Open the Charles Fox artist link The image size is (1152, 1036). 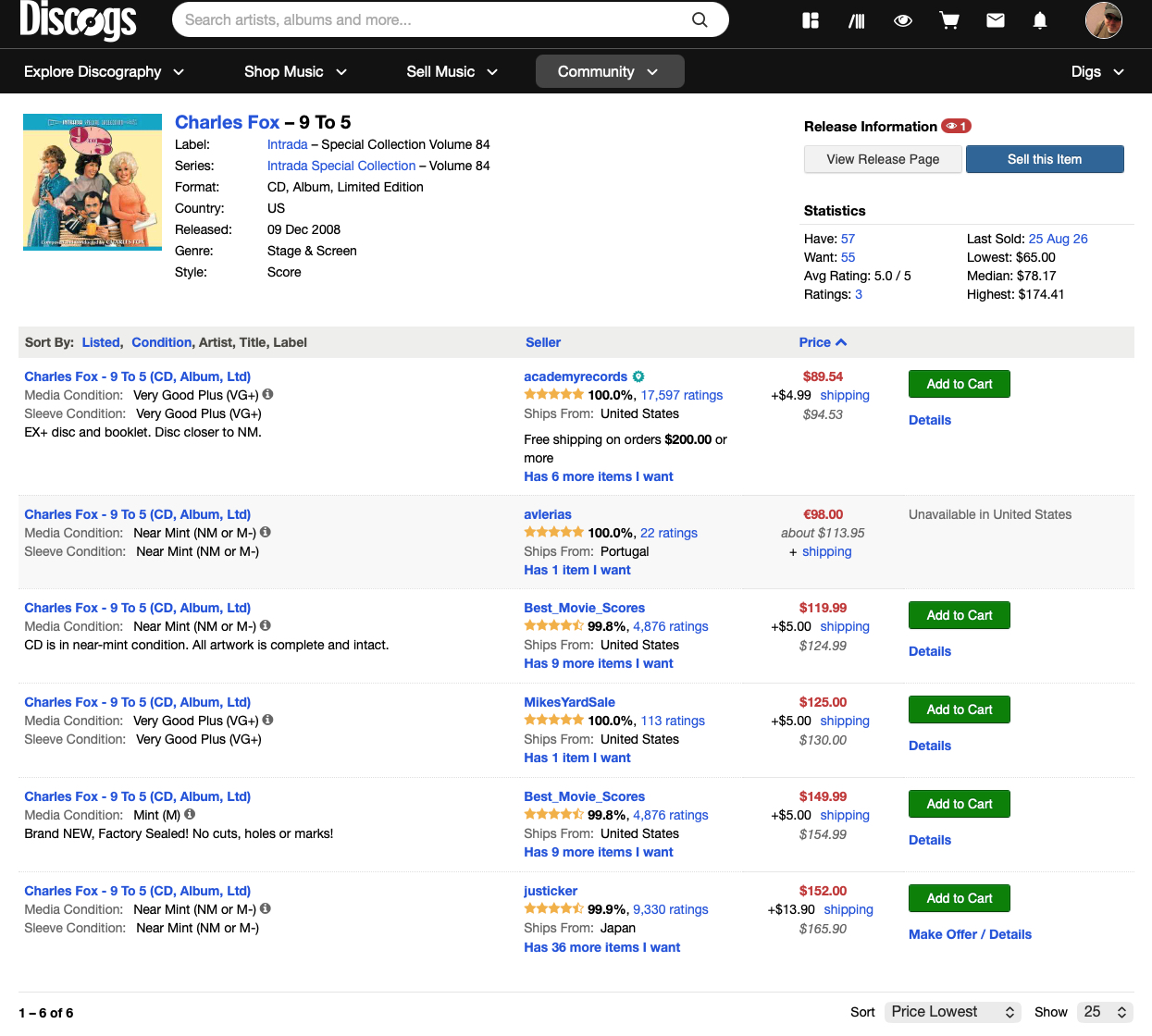tap(227, 122)
